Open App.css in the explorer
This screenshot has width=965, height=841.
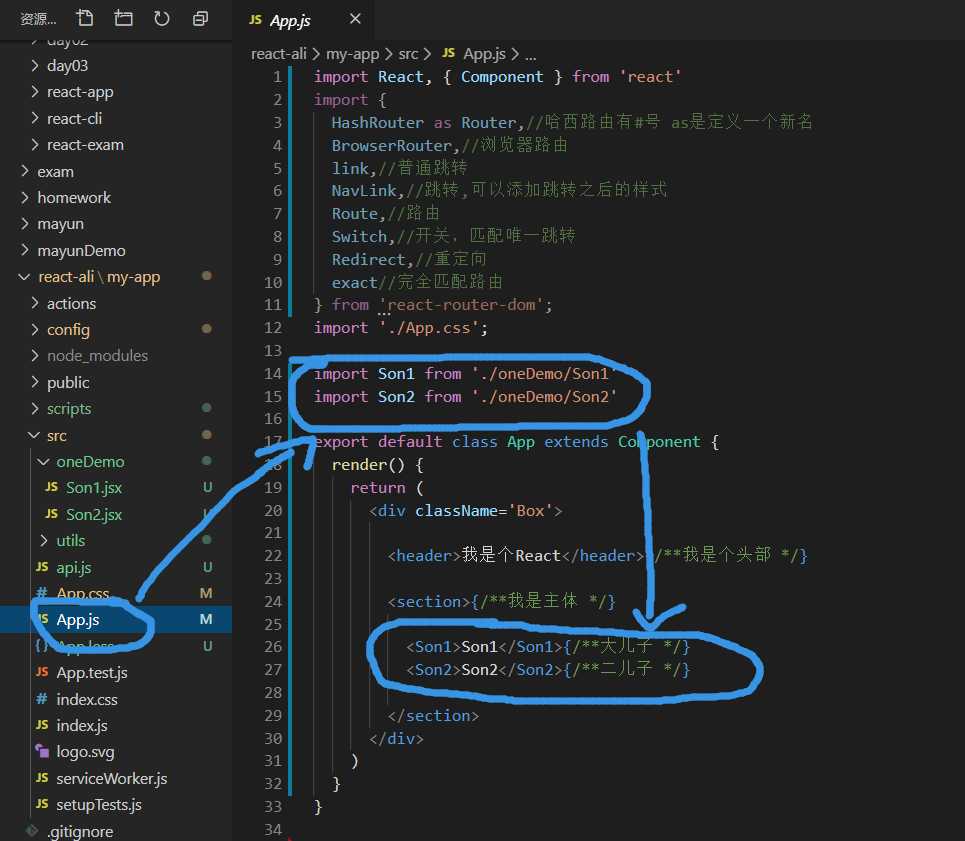click(82, 593)
